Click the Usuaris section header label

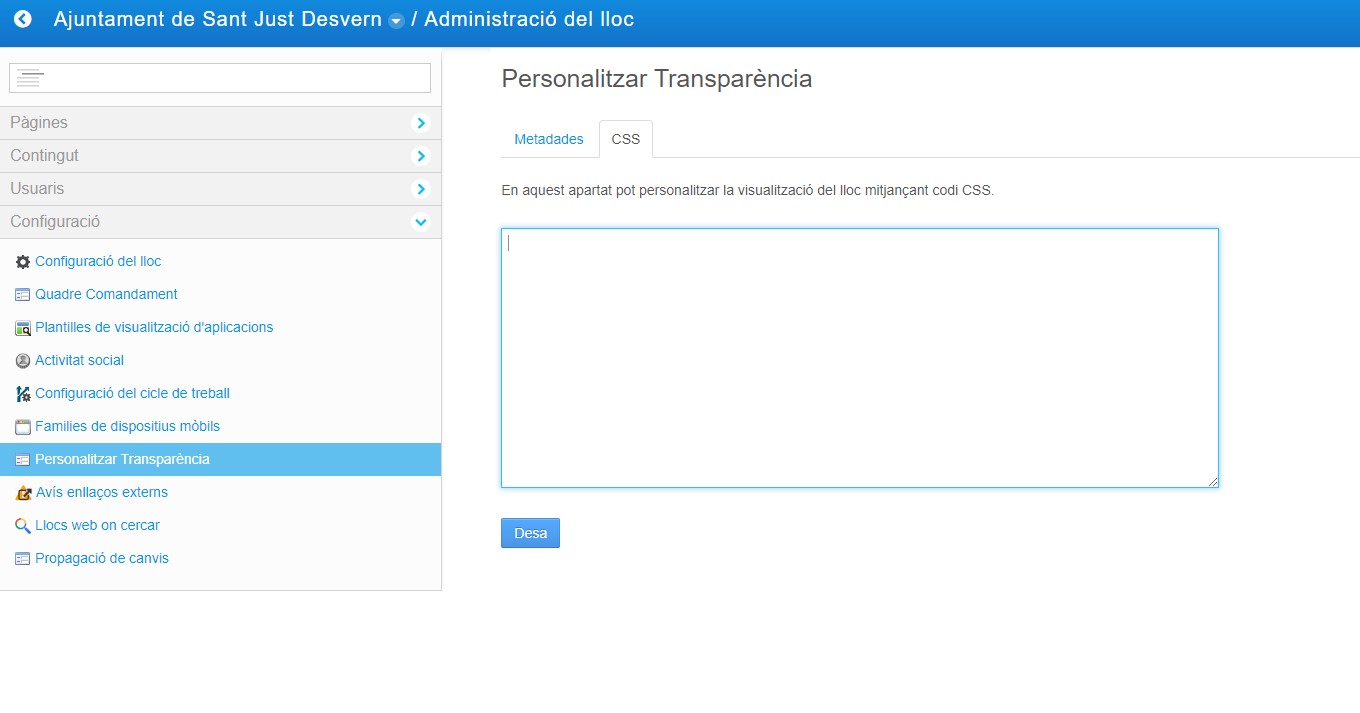click(37, 189)
